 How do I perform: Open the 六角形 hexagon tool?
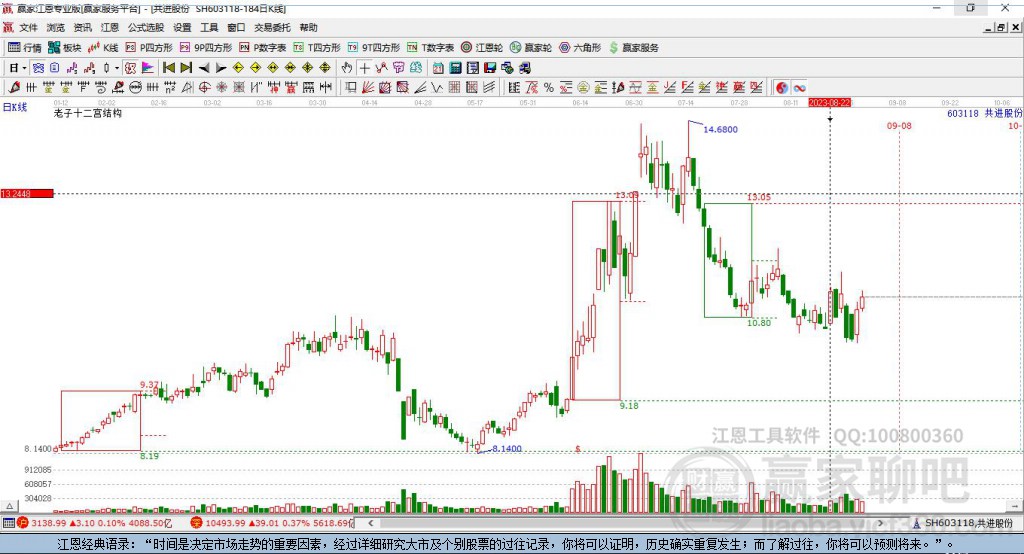[580, 48]
